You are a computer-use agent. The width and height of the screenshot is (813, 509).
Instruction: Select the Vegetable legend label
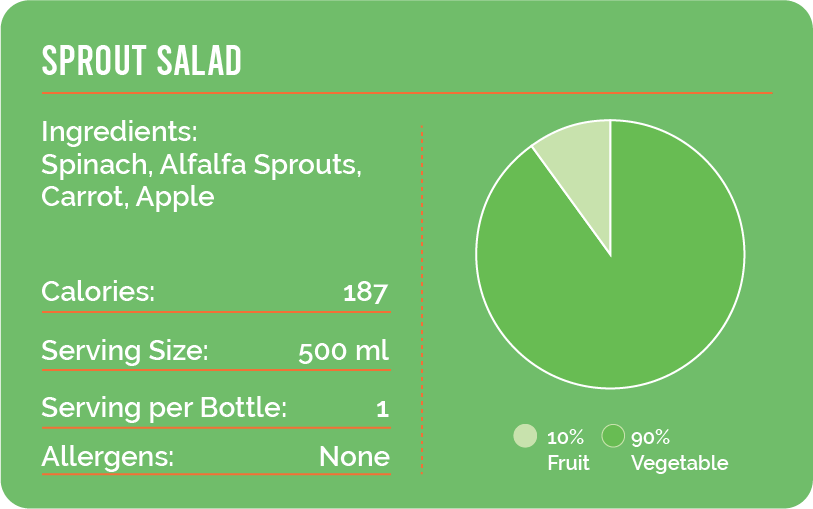point(679,463)
